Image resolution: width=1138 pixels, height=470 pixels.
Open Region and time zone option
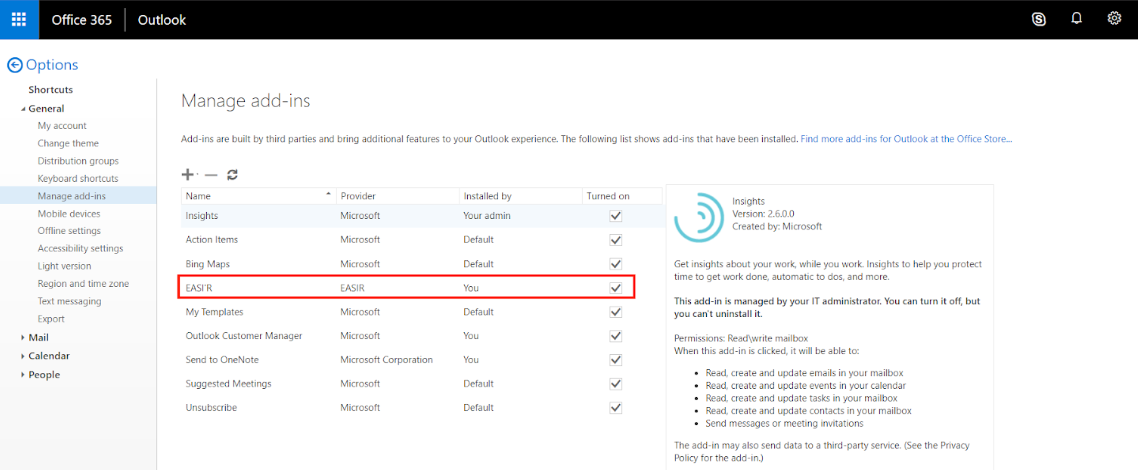tap(83, 284)
